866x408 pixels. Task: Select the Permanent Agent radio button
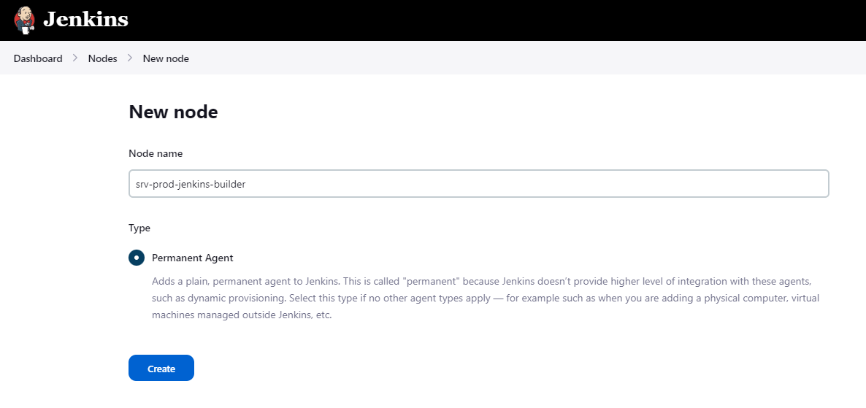click(137, 257)
